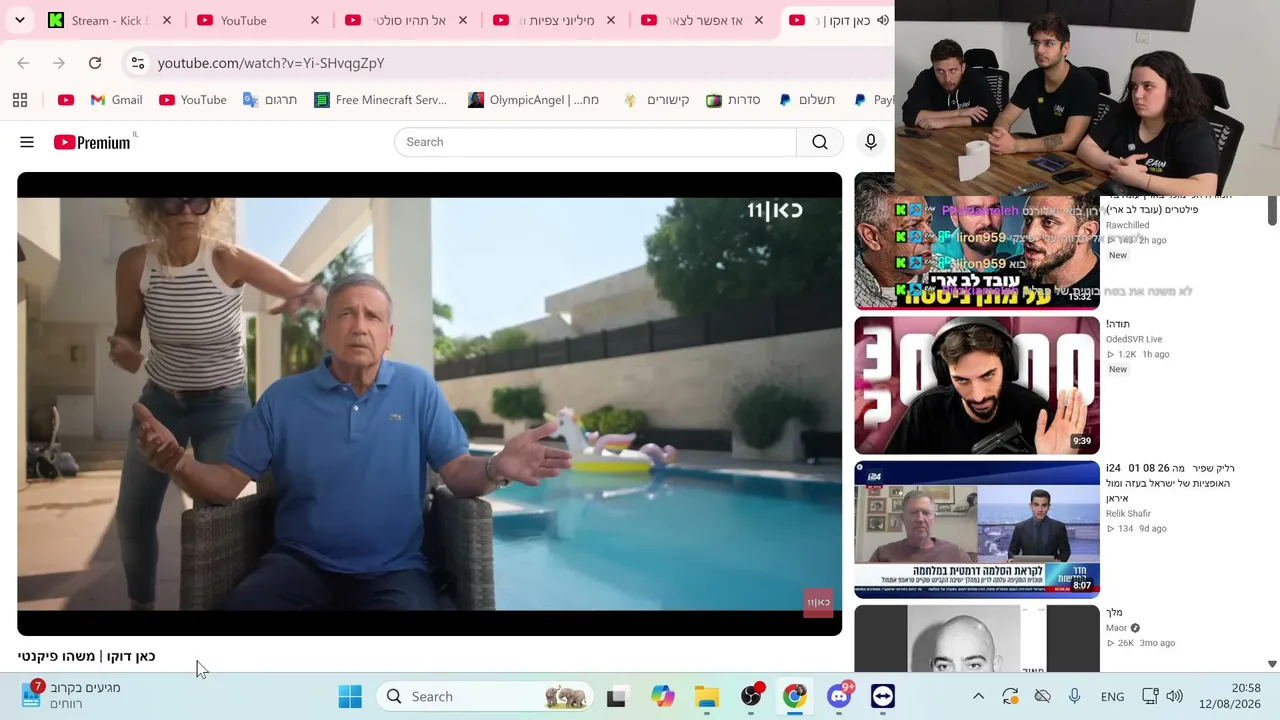Open File Explorer from the taskbar
1280x720 pixels.
coord(707,697)
